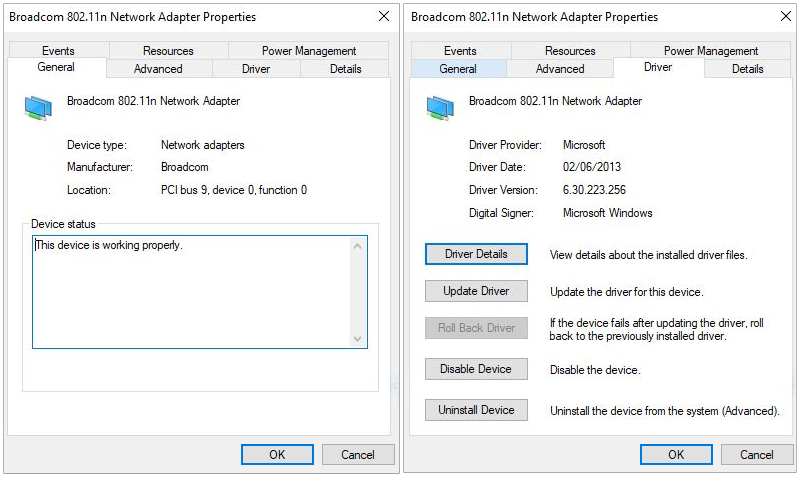Image resolution: width=800 pixels, height=477 pixels.
Task: Open the Details tab in left dialog
Action: (x=346, y=69)
